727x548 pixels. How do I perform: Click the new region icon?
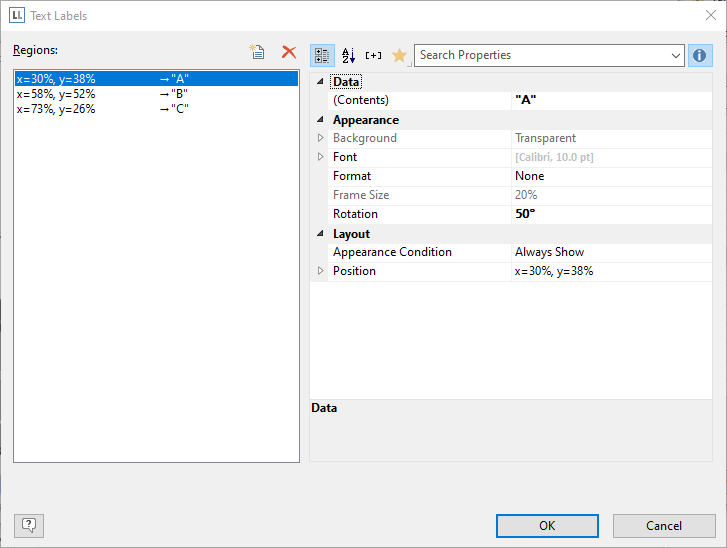(258, 53)
